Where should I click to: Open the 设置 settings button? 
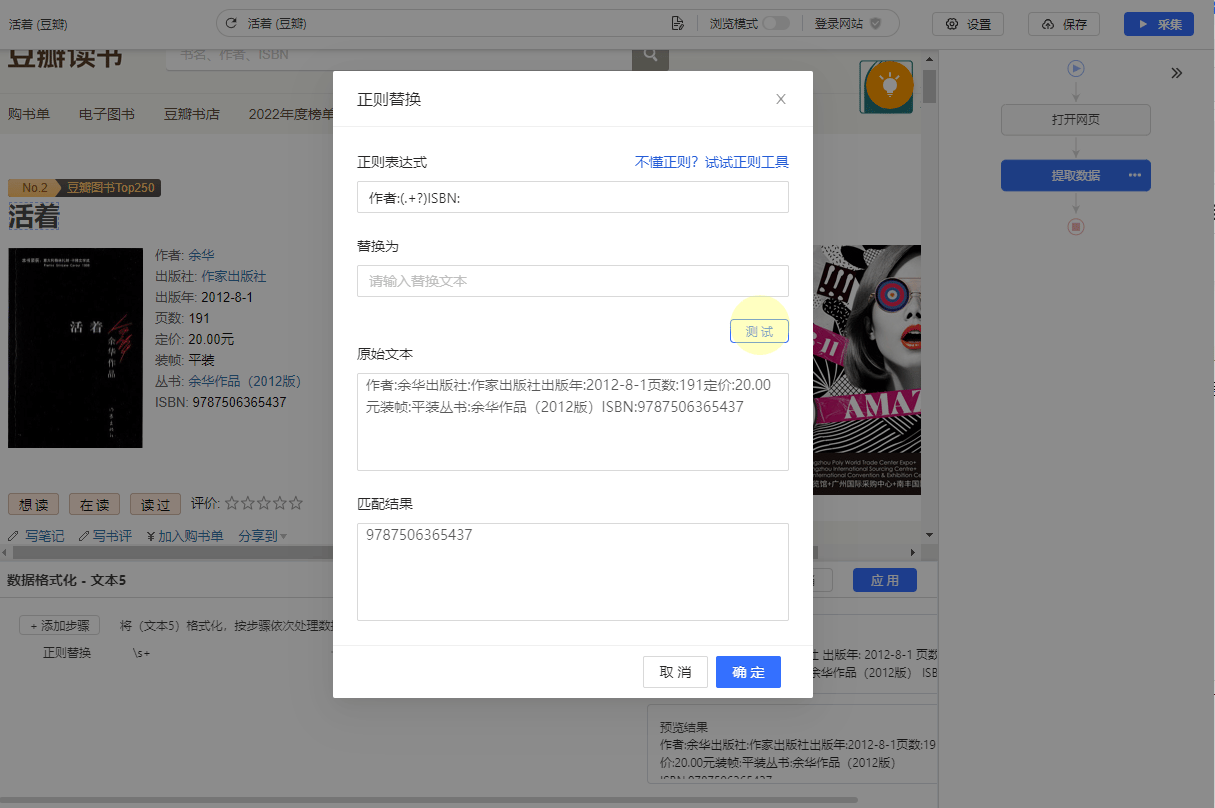tap(968, 24)
